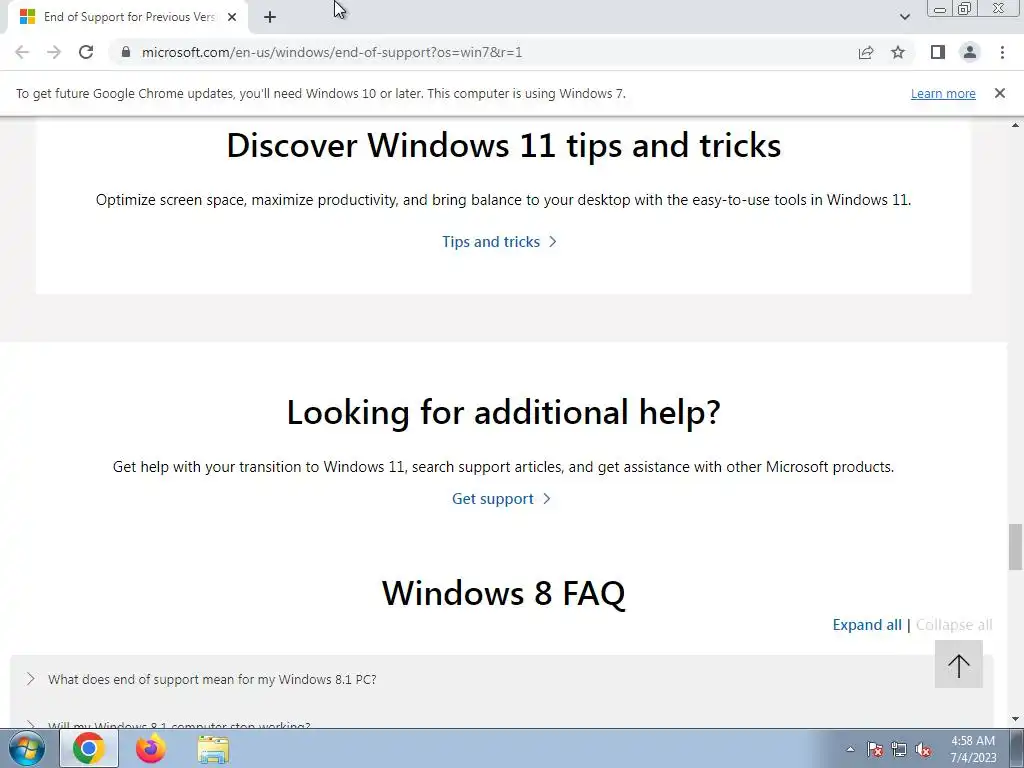Click network tray icon
Image resolution: width=1024 pixels, height=768 pixels.
pos(899,750)
